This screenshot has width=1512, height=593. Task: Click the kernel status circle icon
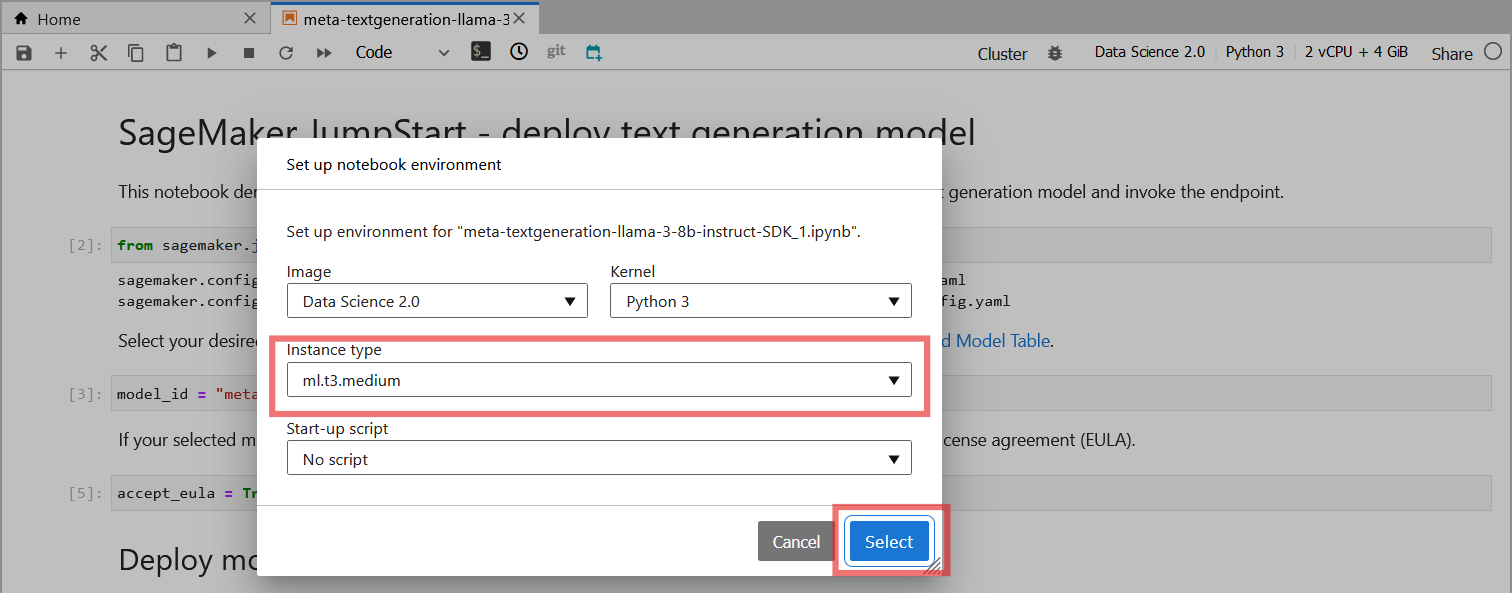pyautogui.click(x=1492, y=51)
